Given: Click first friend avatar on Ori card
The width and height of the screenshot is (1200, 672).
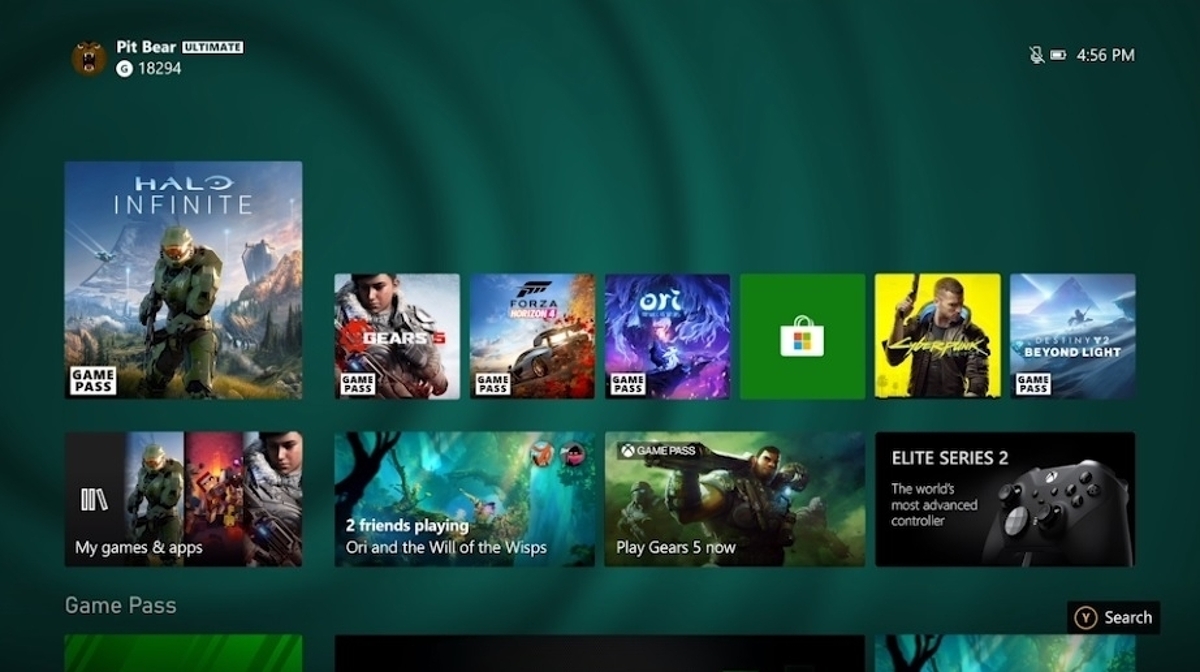Looking at the screenshot, I should click(x=543, y=453).
